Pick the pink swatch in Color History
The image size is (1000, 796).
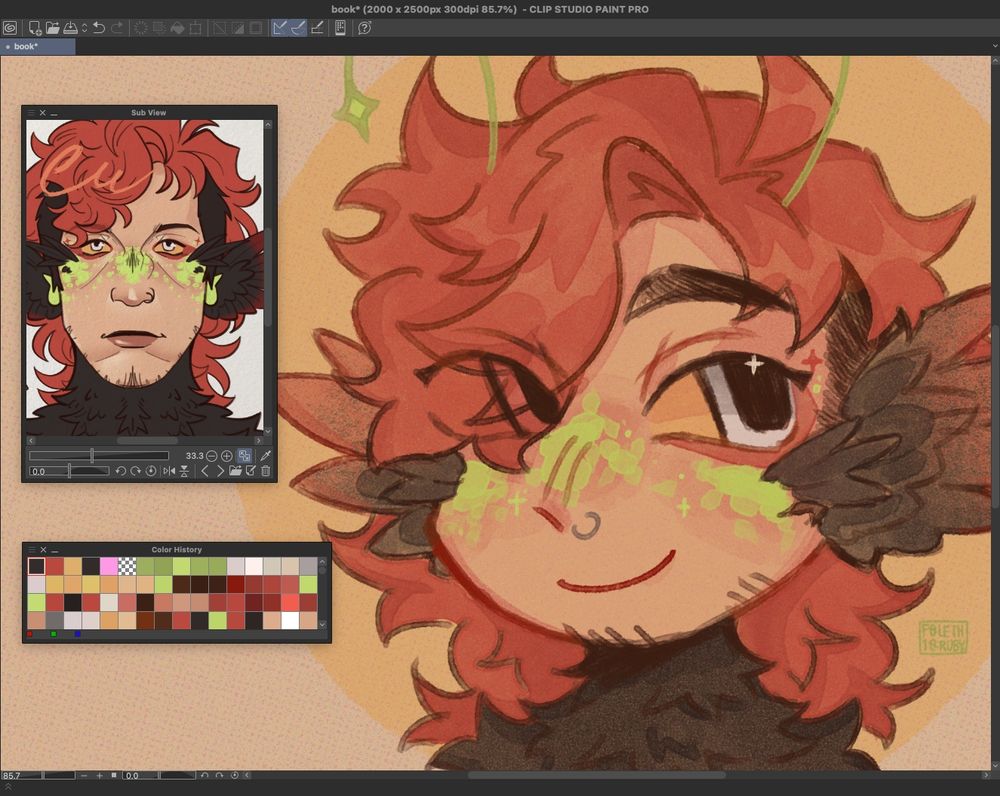108,566
